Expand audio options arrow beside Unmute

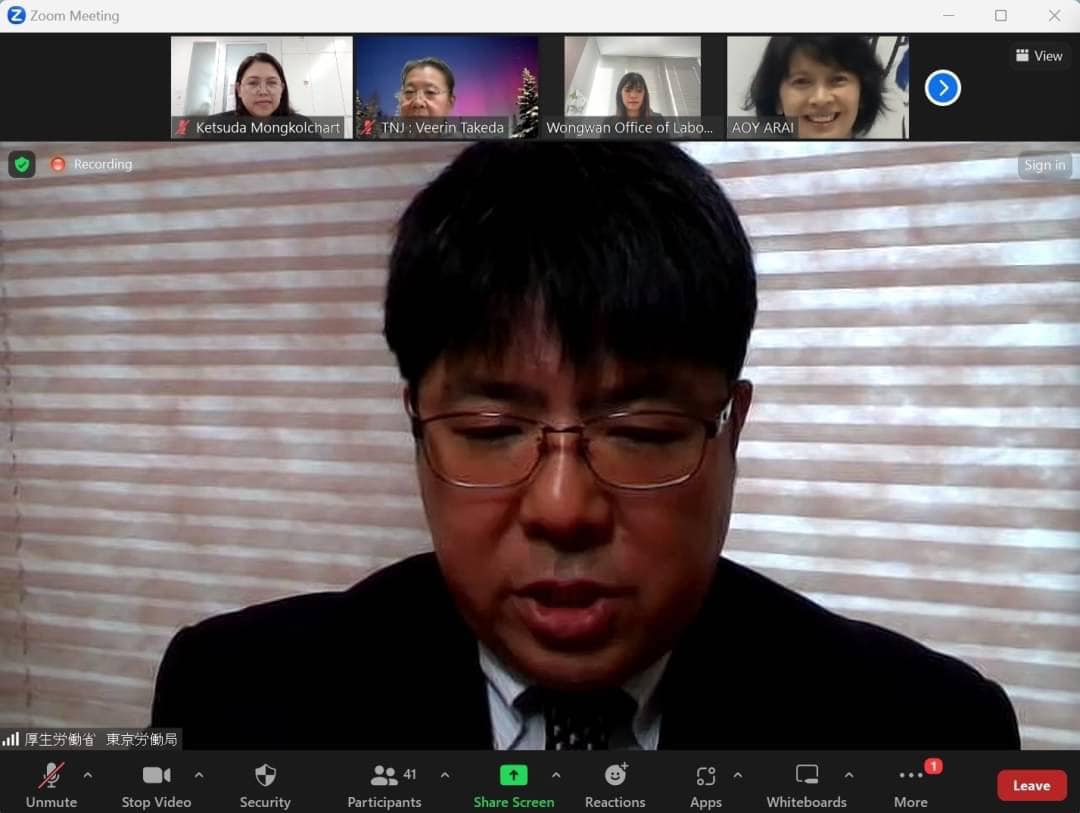tap(88, 775)
